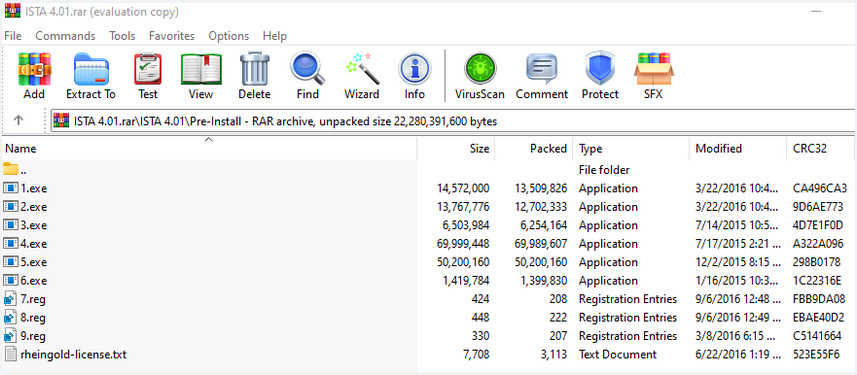Image resolution: width=857 pixels, height=375 pixels.
Task: Click packed value 12,702,333
Action: coord(541,207)
